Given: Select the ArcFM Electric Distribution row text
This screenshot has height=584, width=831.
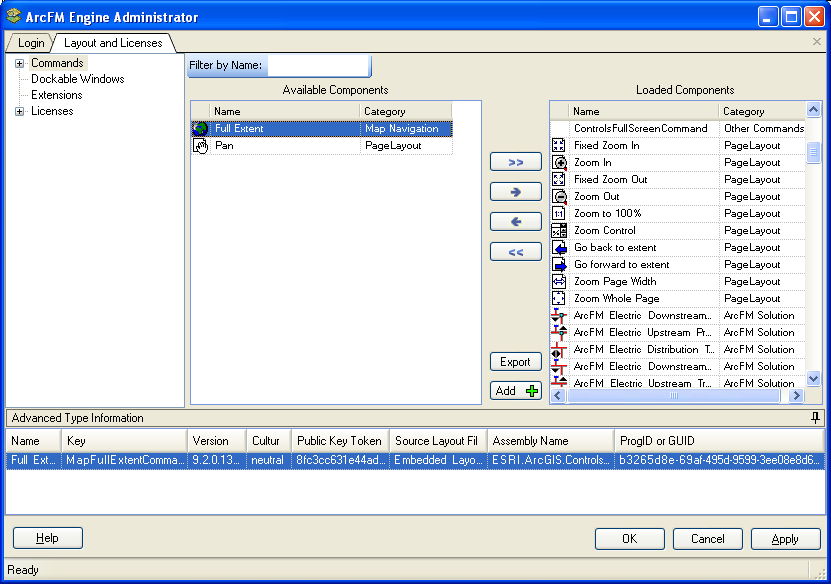Looking at the screenshot, I should 644,349.
